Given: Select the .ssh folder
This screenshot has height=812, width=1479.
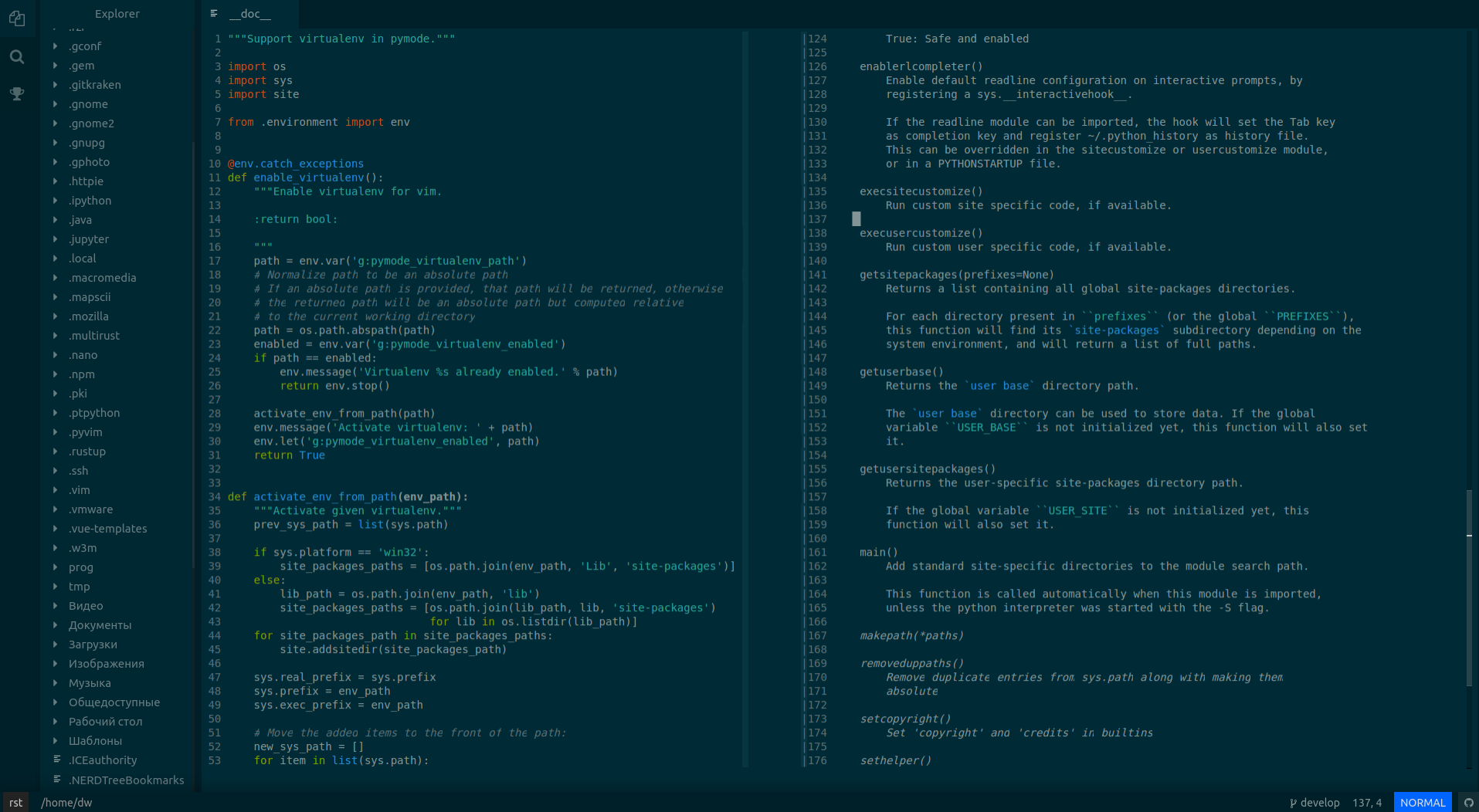Looking at the screenshot, I should click(x=78, y=471).
